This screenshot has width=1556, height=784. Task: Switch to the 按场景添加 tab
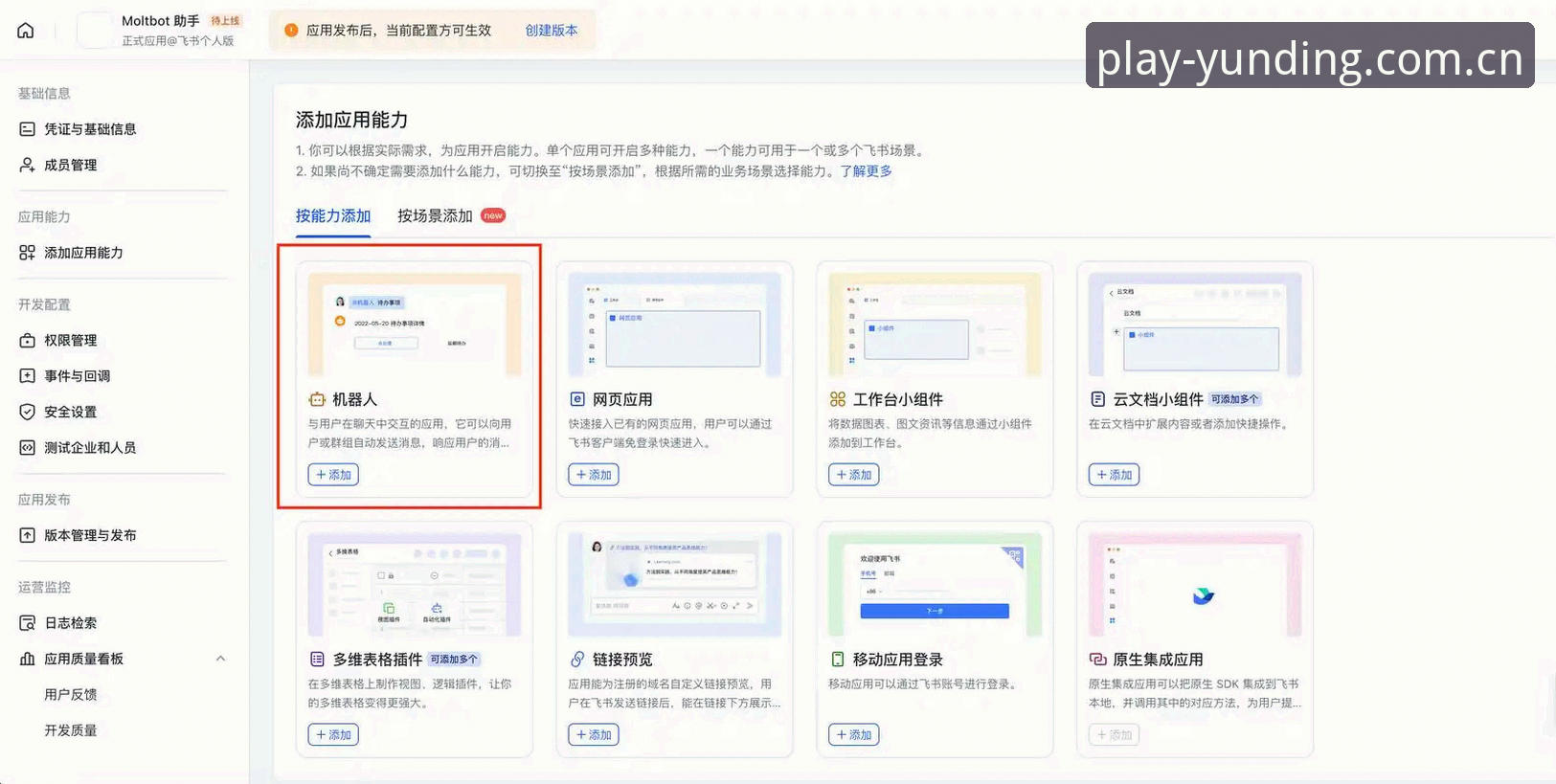click(x=435, y=216)
